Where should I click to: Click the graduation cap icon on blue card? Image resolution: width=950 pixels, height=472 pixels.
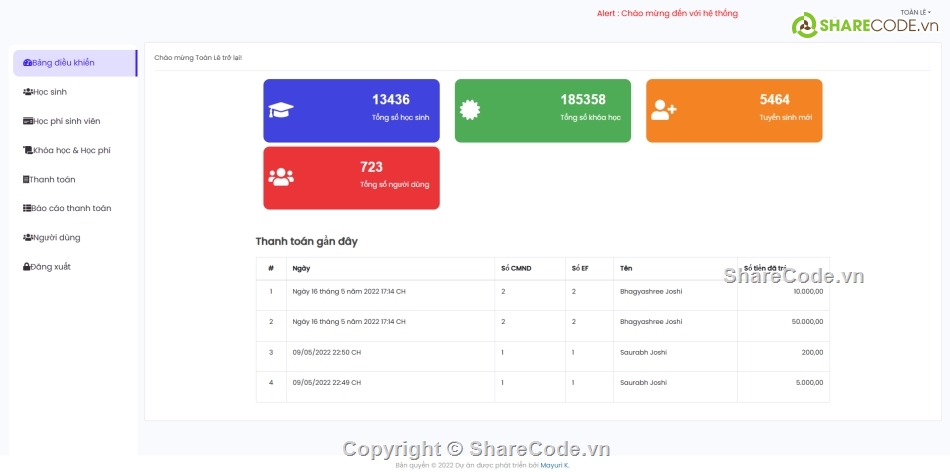tap(281, 110)
